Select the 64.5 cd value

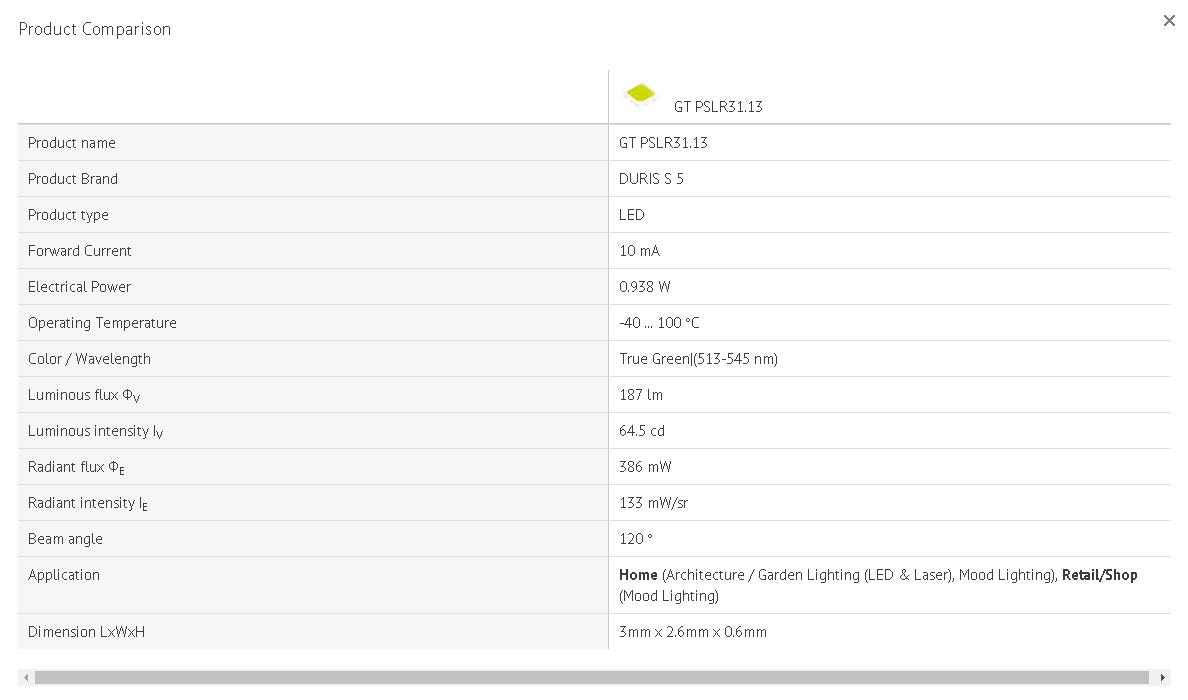(x=642, y=431)
